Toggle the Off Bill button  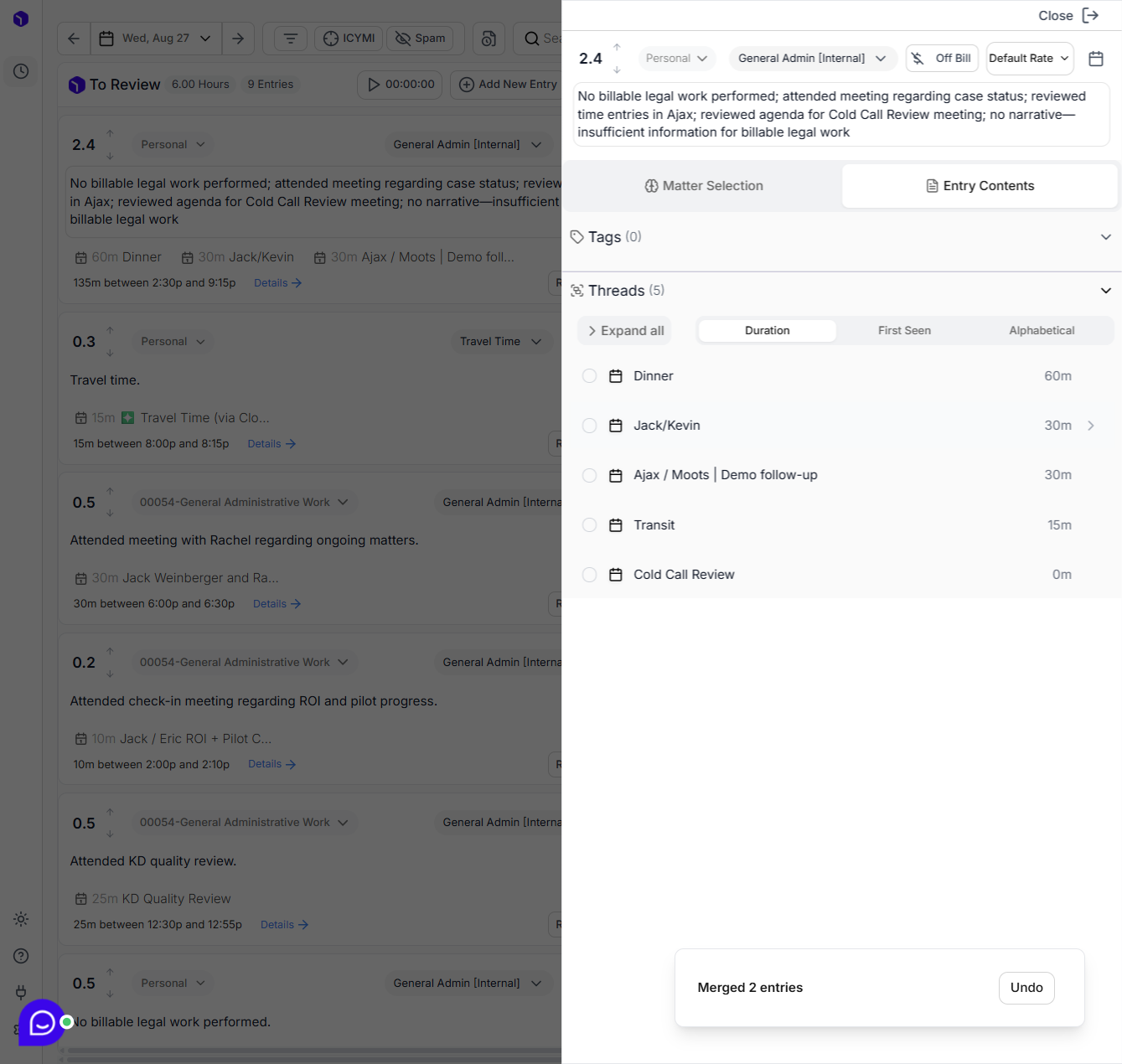coord(942,59)
